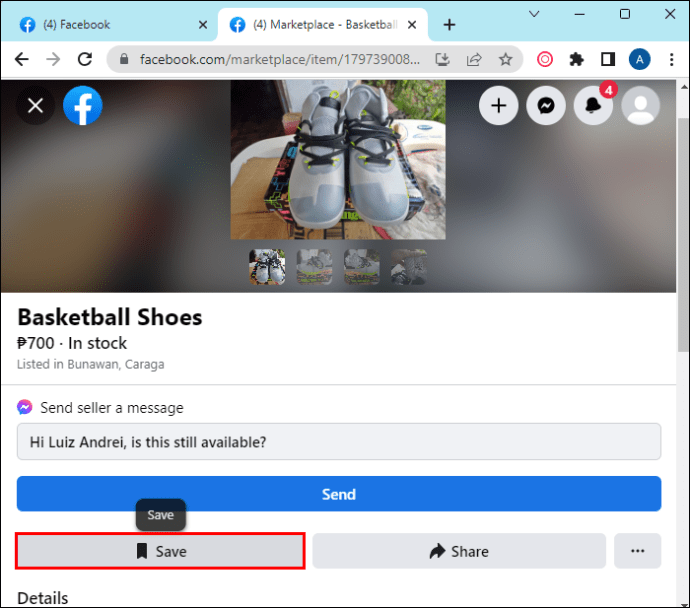Open the Chrome three-dot menu
The image size is (690, 608).
(x=671, y=59)
